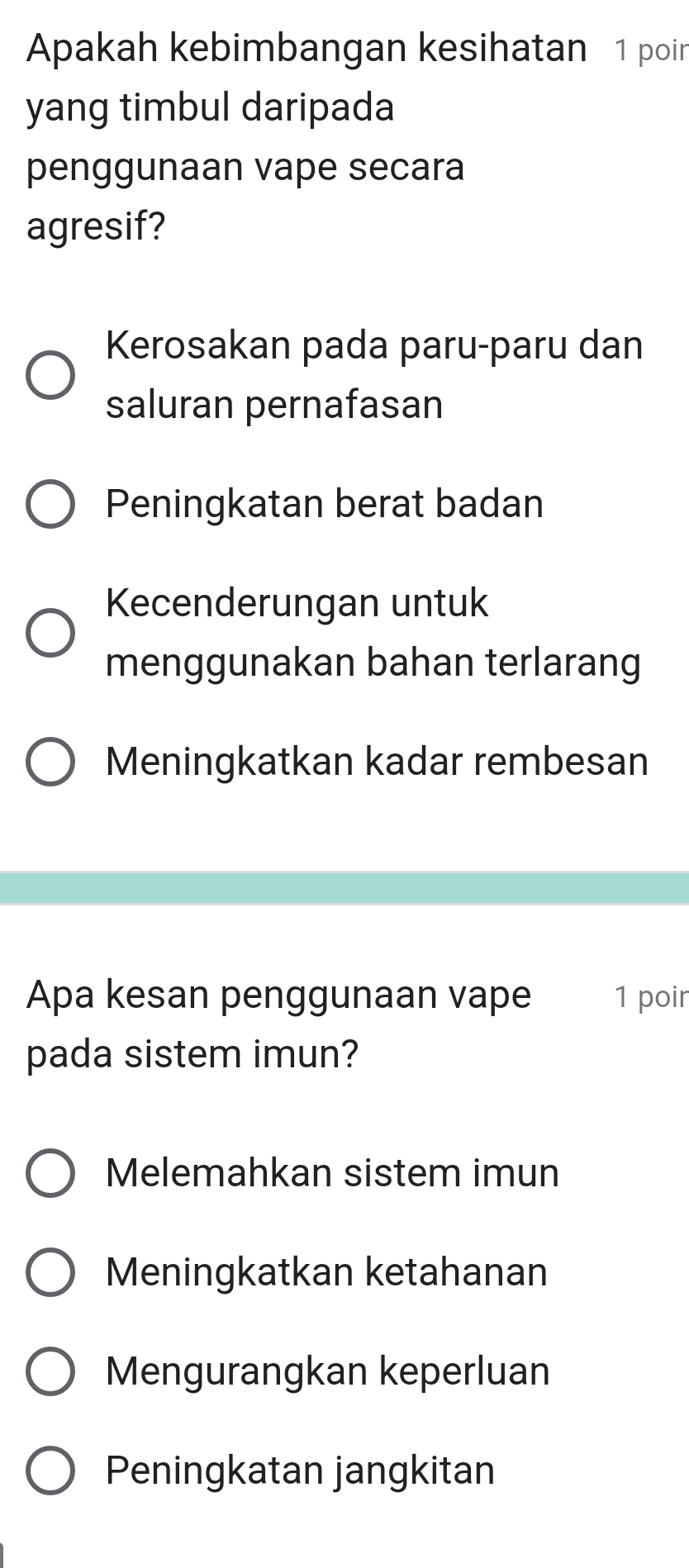Tap the 'Meningkatkan kadar rembesan' label text
The image size is (689, 1568).
click(x=378, y=762)
